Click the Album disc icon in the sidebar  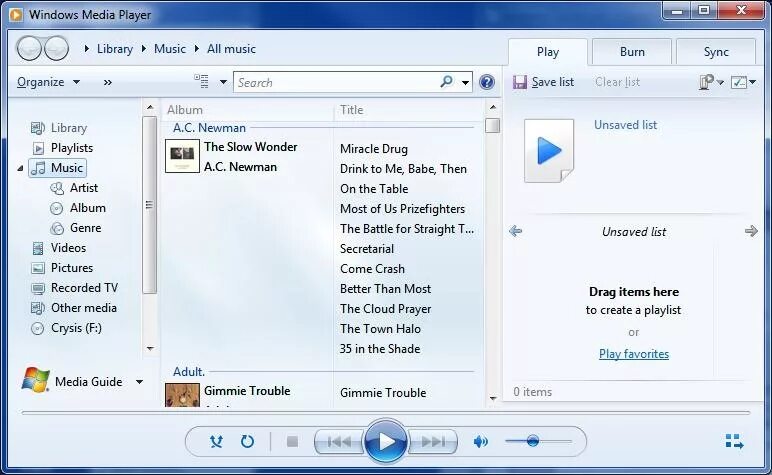tap(57, 208)
